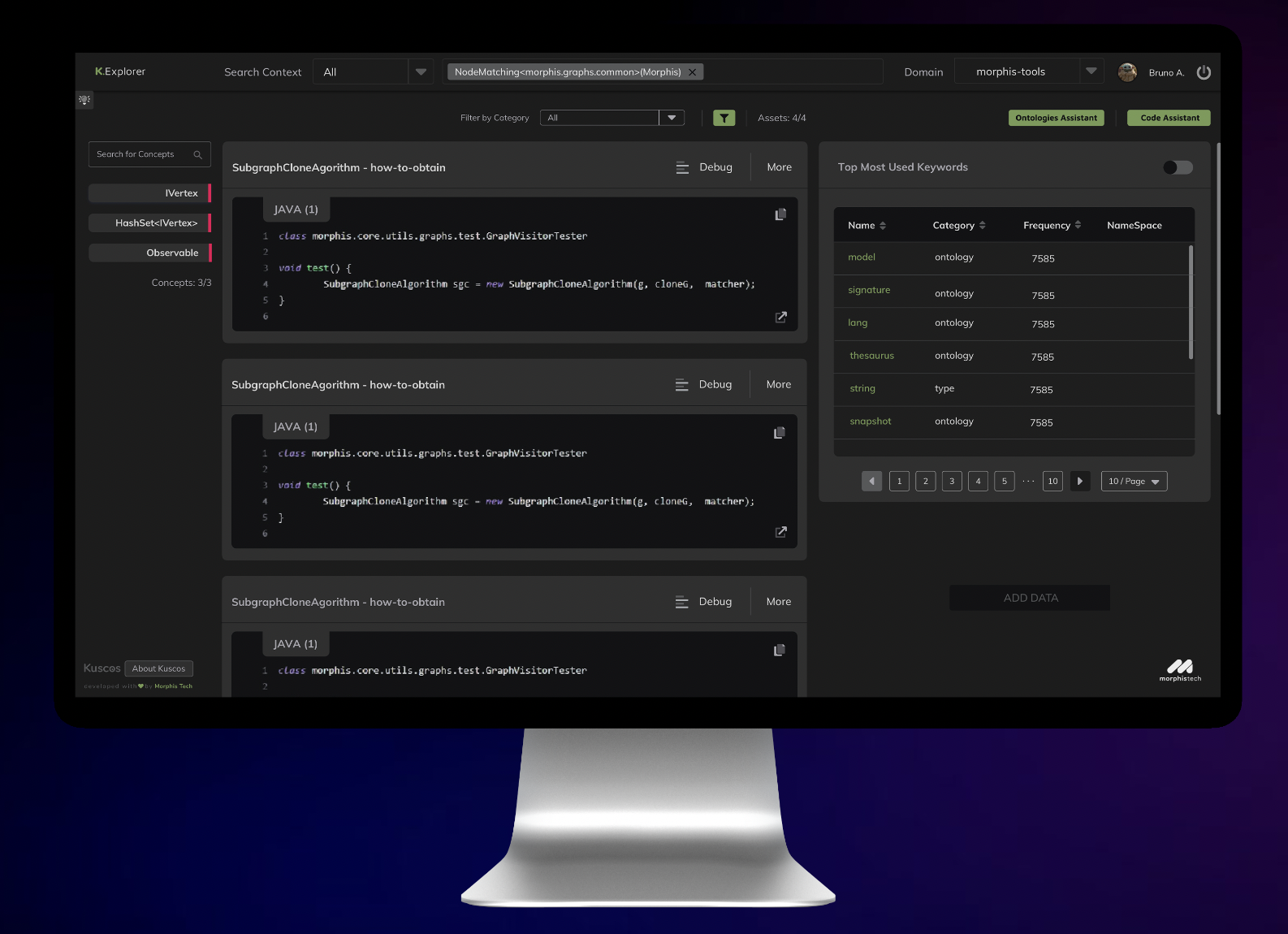Image resolution: width=1288 pixels, height=934 pixels.
Task: Click the "model" keyword row
Action: [1014, 258]
